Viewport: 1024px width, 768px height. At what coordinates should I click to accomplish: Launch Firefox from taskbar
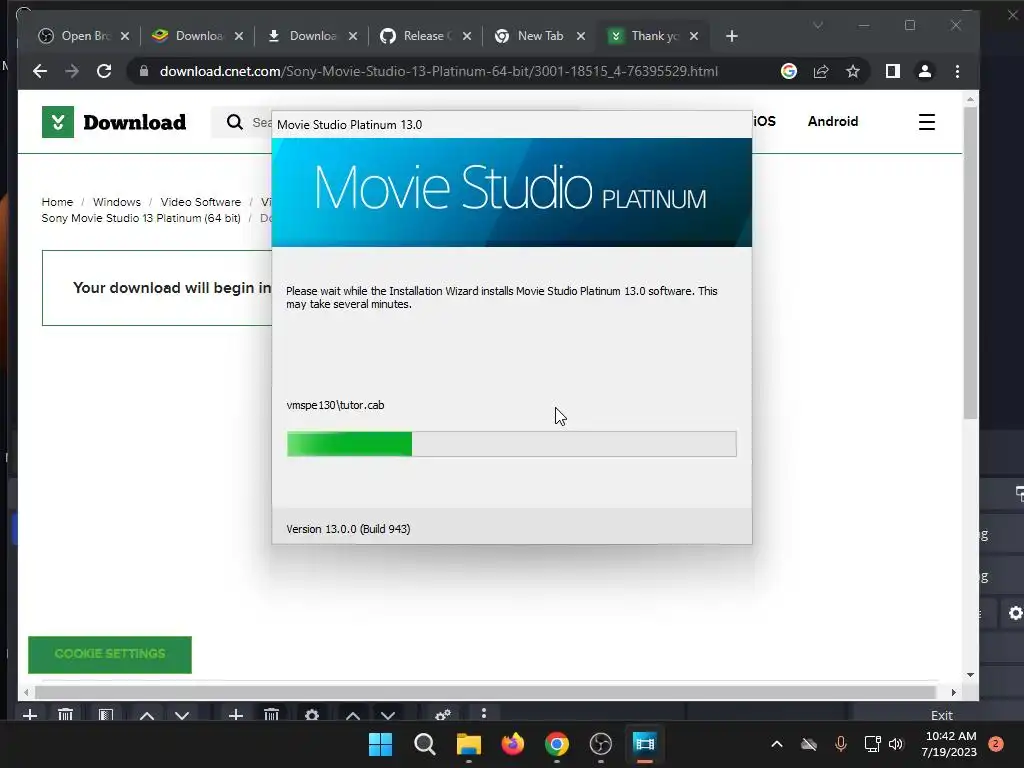pos(513,744)
